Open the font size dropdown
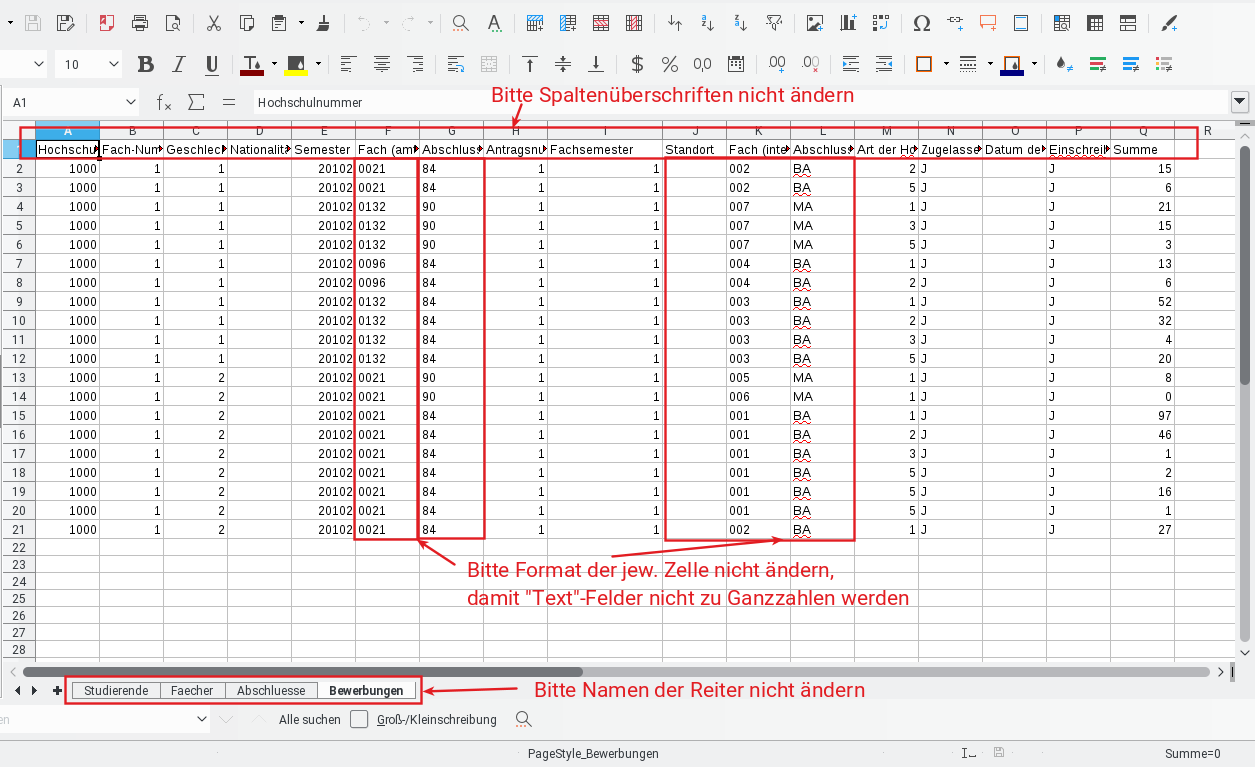 113,63
